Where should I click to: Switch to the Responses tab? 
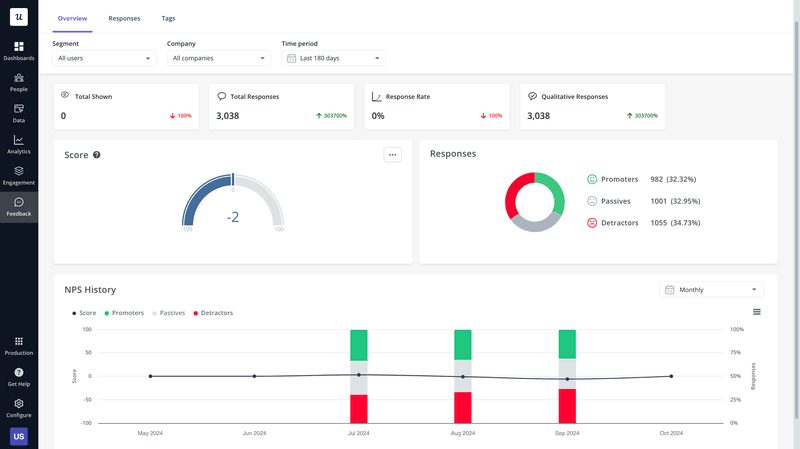[x=124, y=18]
